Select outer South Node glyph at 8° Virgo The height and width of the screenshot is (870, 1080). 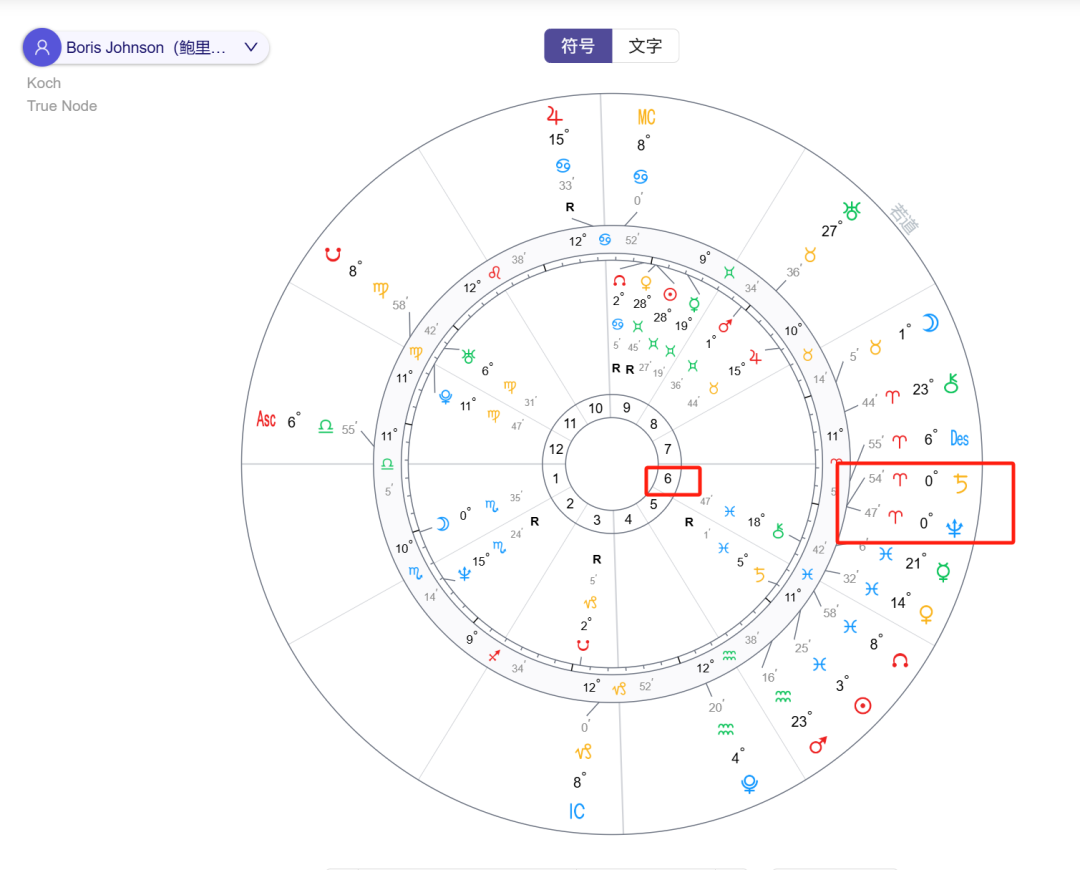tap(333, 255)
